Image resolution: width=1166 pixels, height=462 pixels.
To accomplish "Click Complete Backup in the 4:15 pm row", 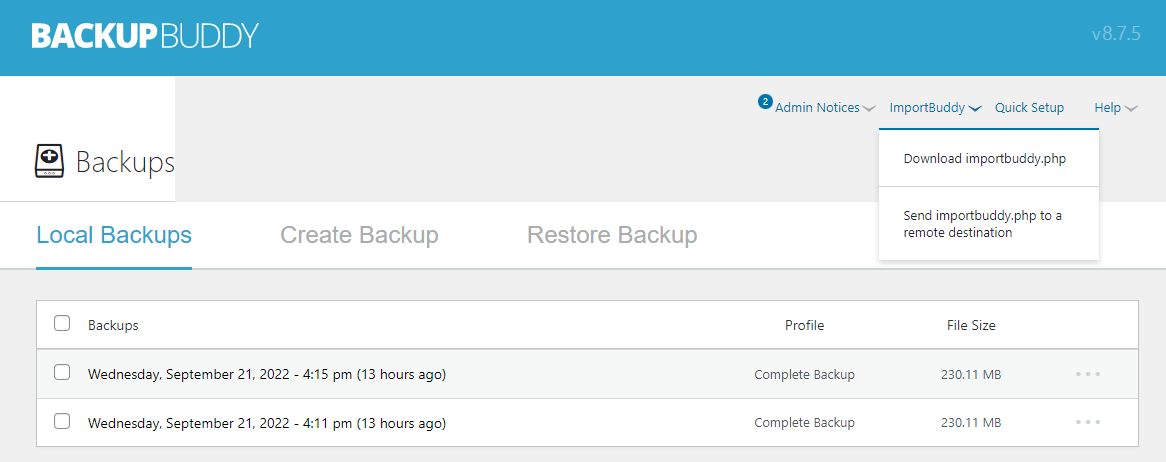I will (805, 375).
